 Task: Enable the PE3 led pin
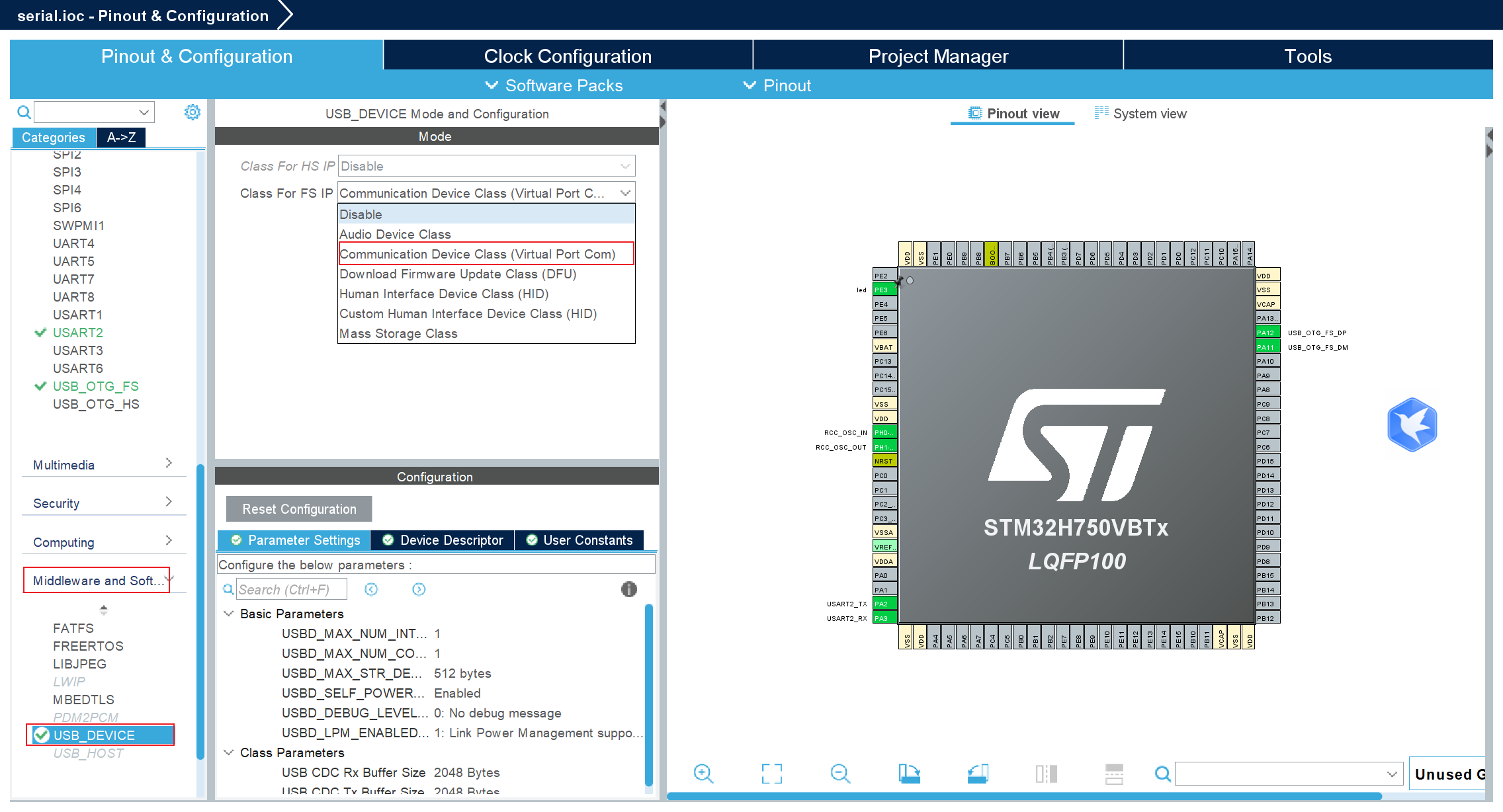884,289
